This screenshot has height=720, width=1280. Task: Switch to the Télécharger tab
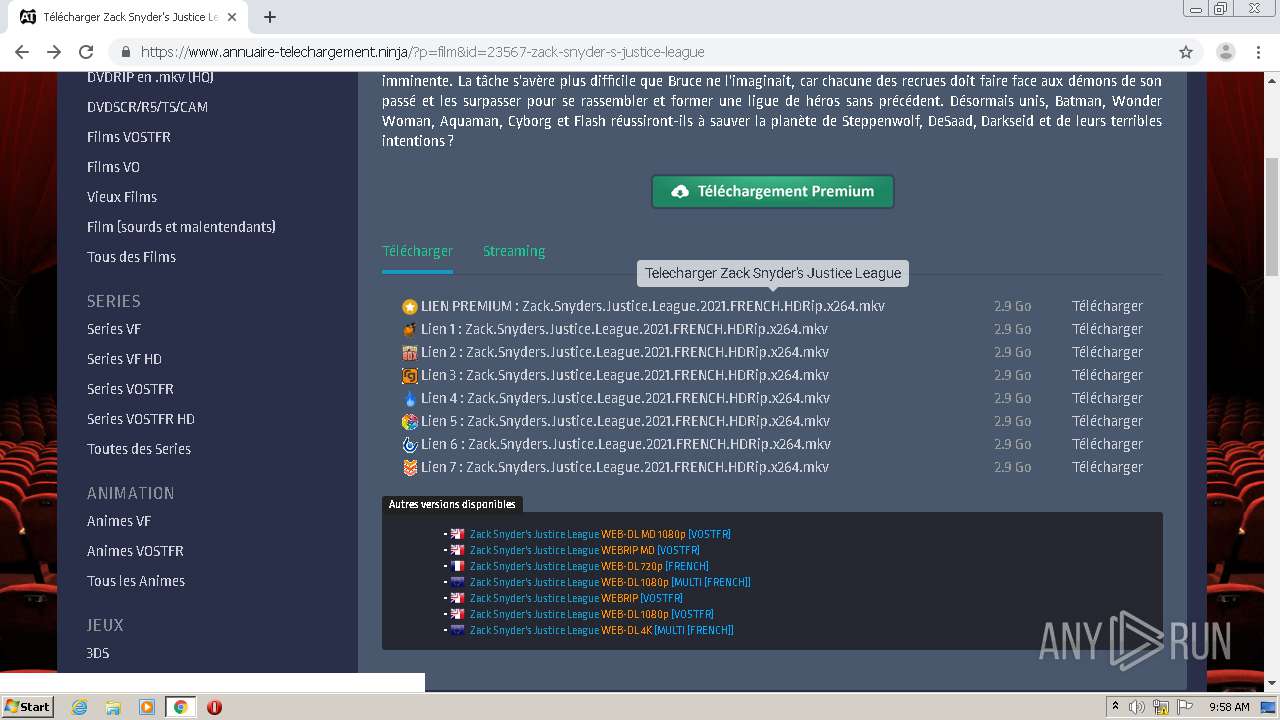click(417, 251)
